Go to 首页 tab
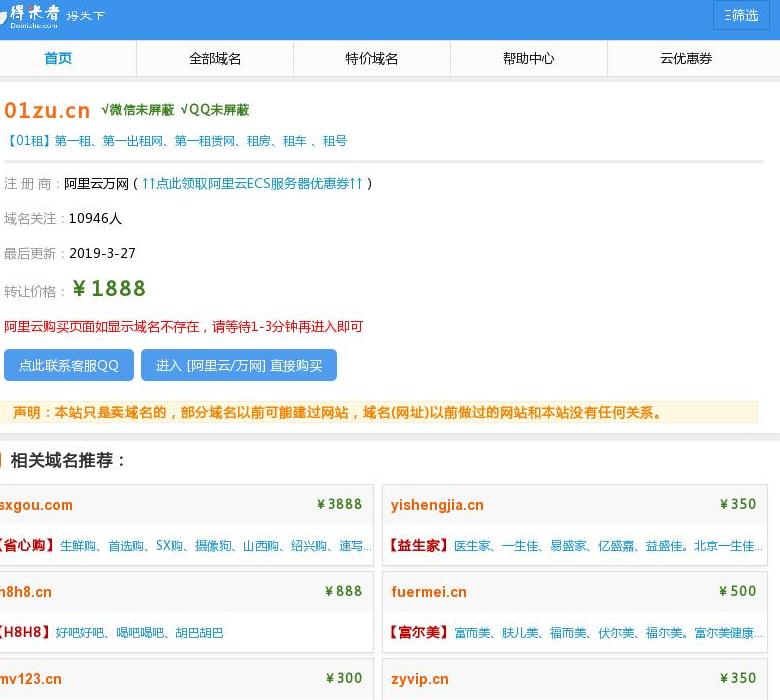This screenshot has height=700, width=780. click(x=58, y=59)
